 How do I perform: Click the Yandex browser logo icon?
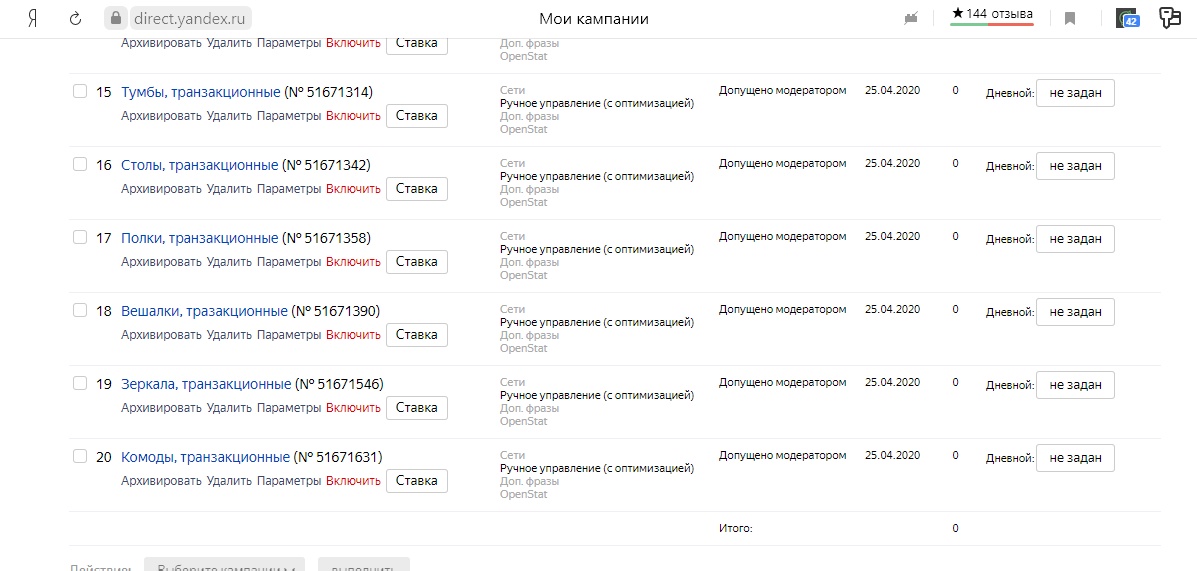33,18
